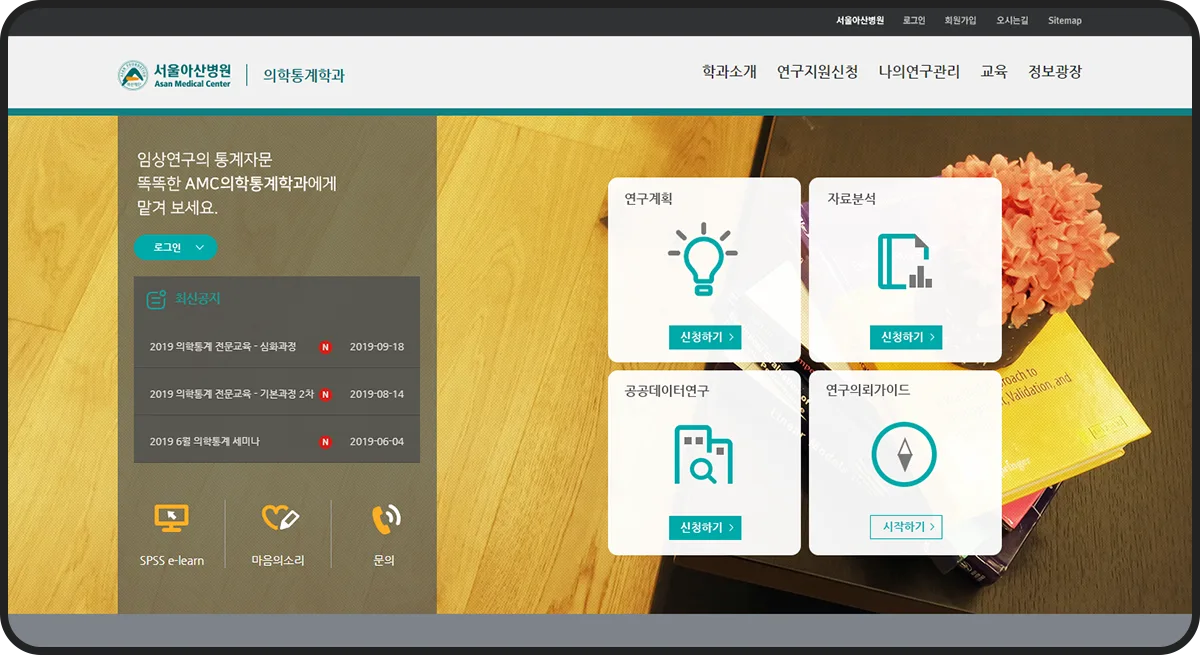Click the Sitemap link

tap(1064, 20)
